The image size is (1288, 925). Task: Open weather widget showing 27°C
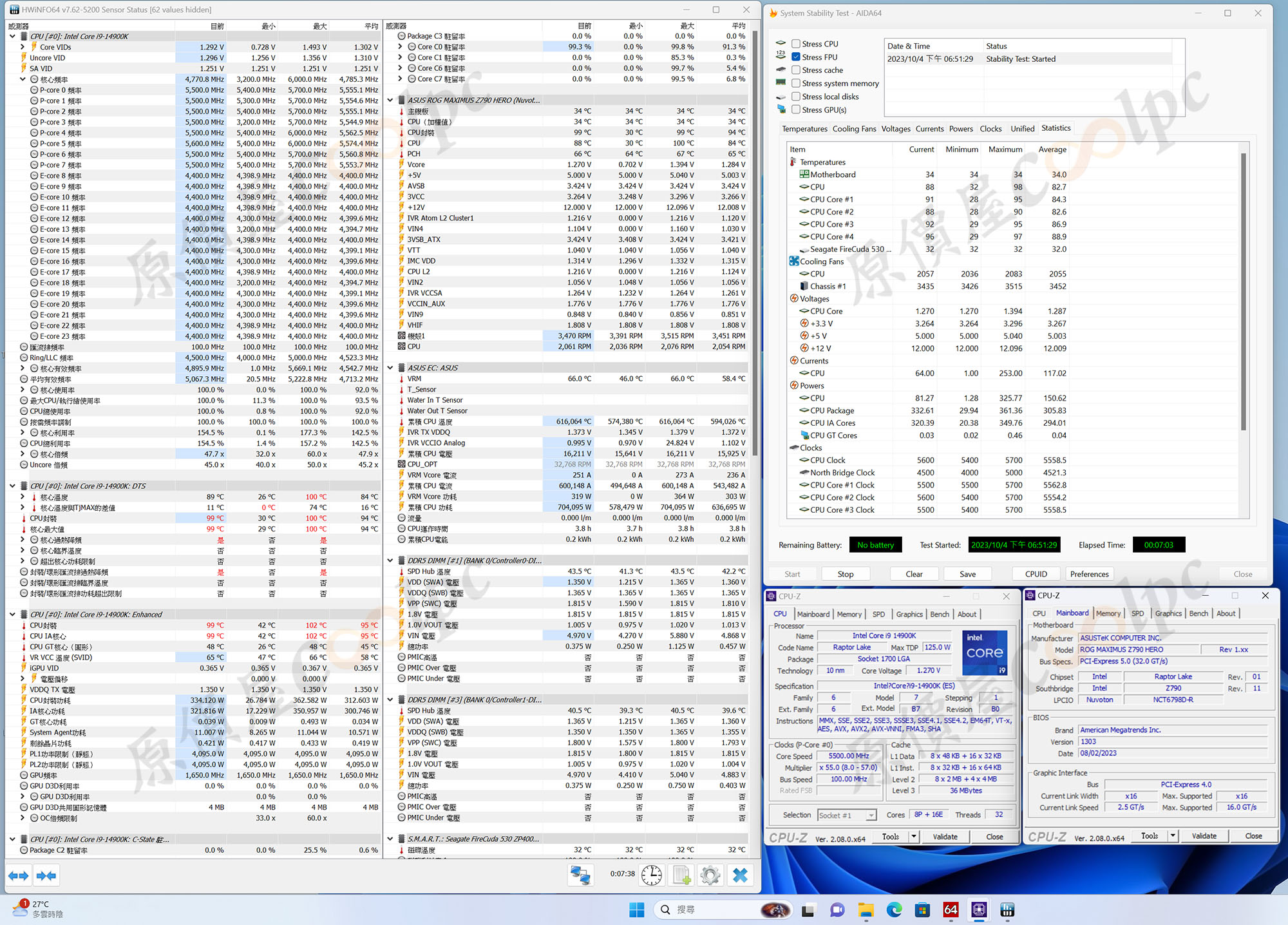tap(40, 909)
